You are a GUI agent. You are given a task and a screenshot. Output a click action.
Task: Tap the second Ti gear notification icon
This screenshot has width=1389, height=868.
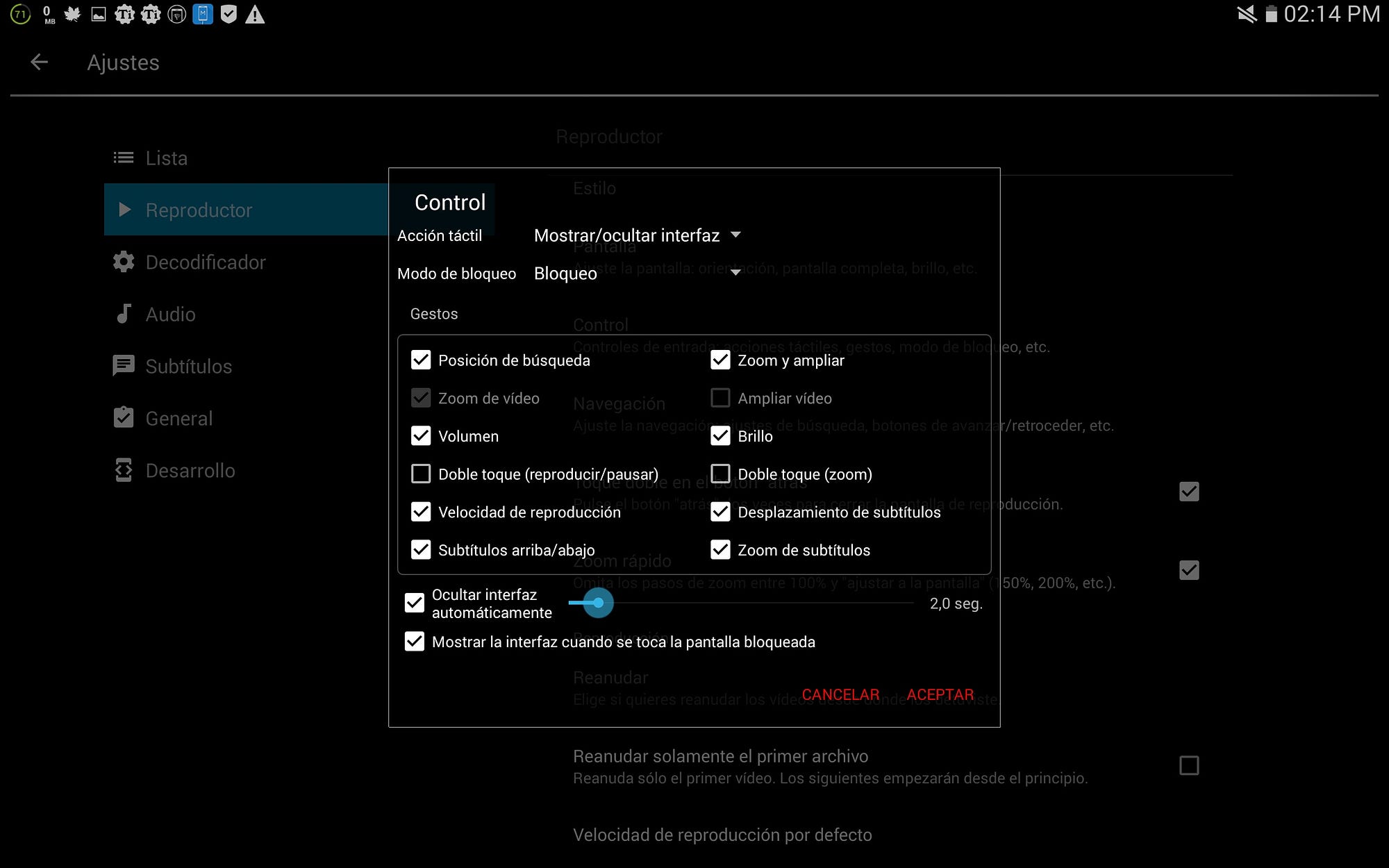(151, 14)
